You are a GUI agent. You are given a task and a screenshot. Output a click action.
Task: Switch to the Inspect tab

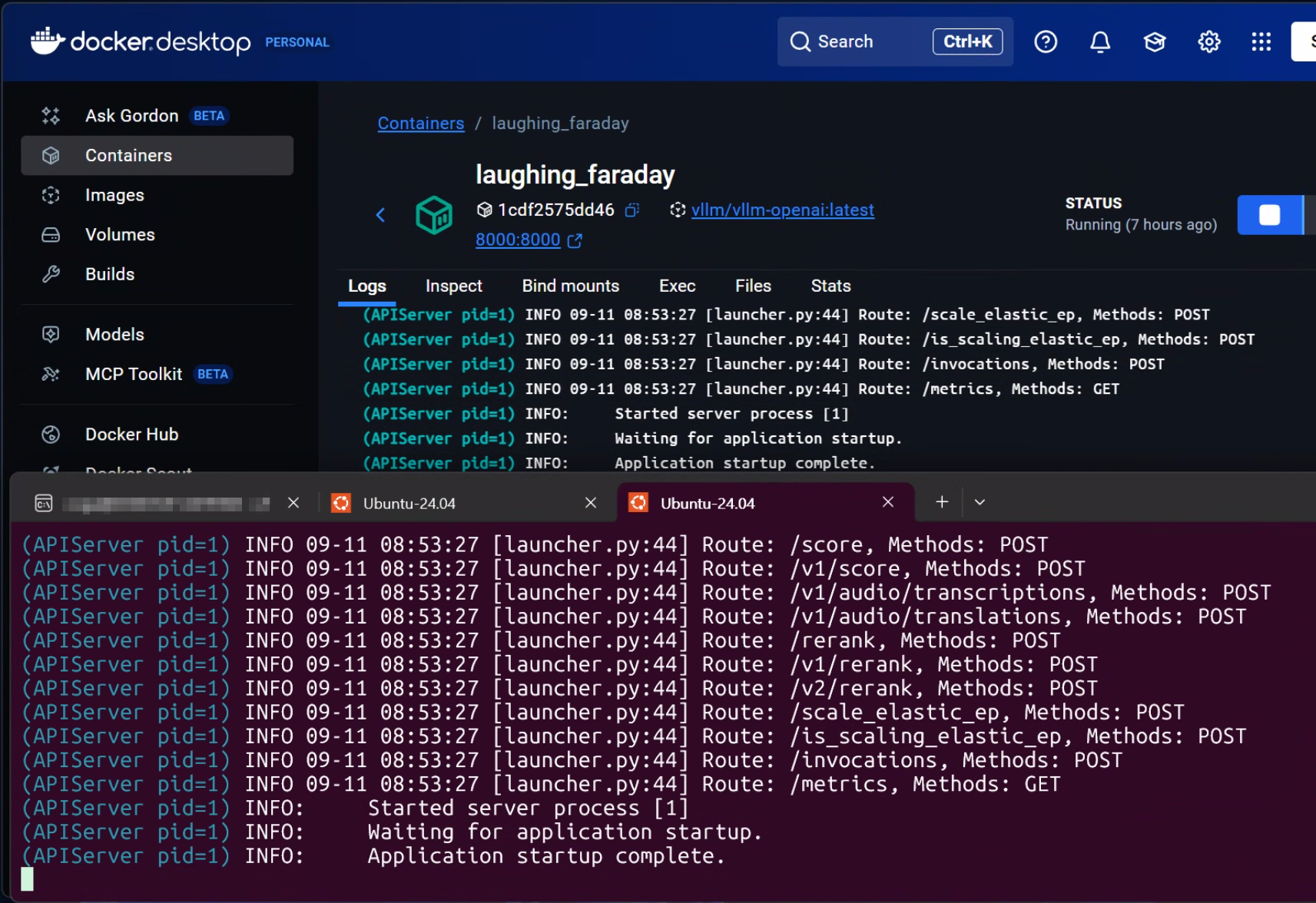pyautogui.click(x=454, y=286)
